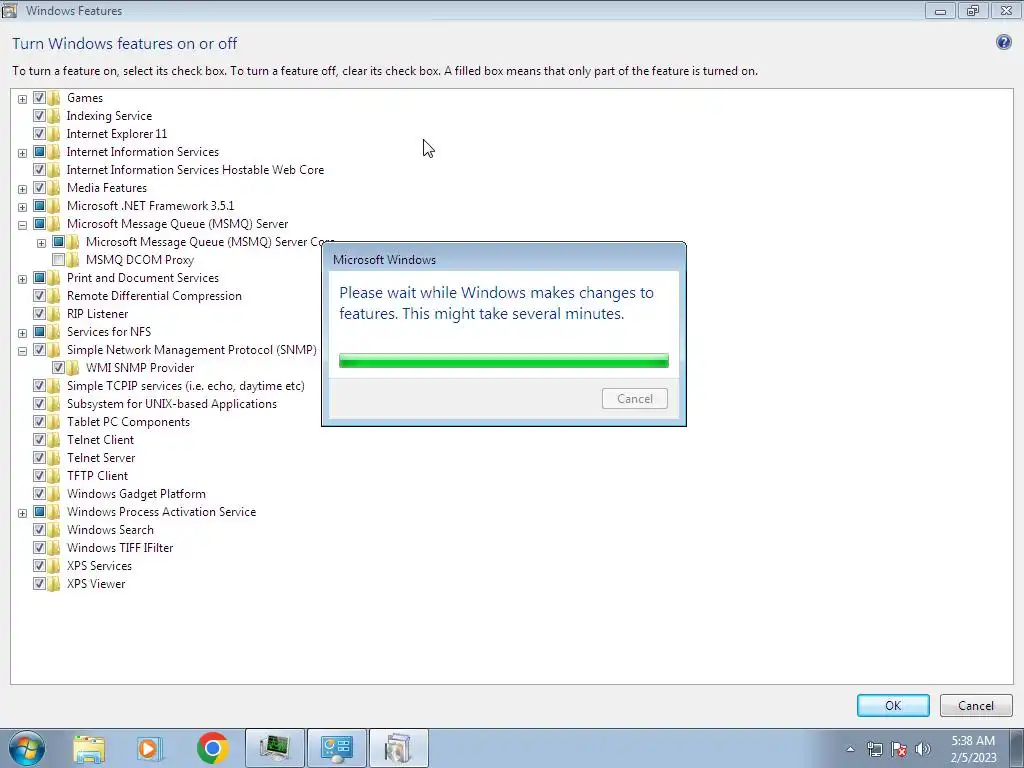Select the Windows Features taskbar icon
This screenshot has width=1024, height=768.
399,748
